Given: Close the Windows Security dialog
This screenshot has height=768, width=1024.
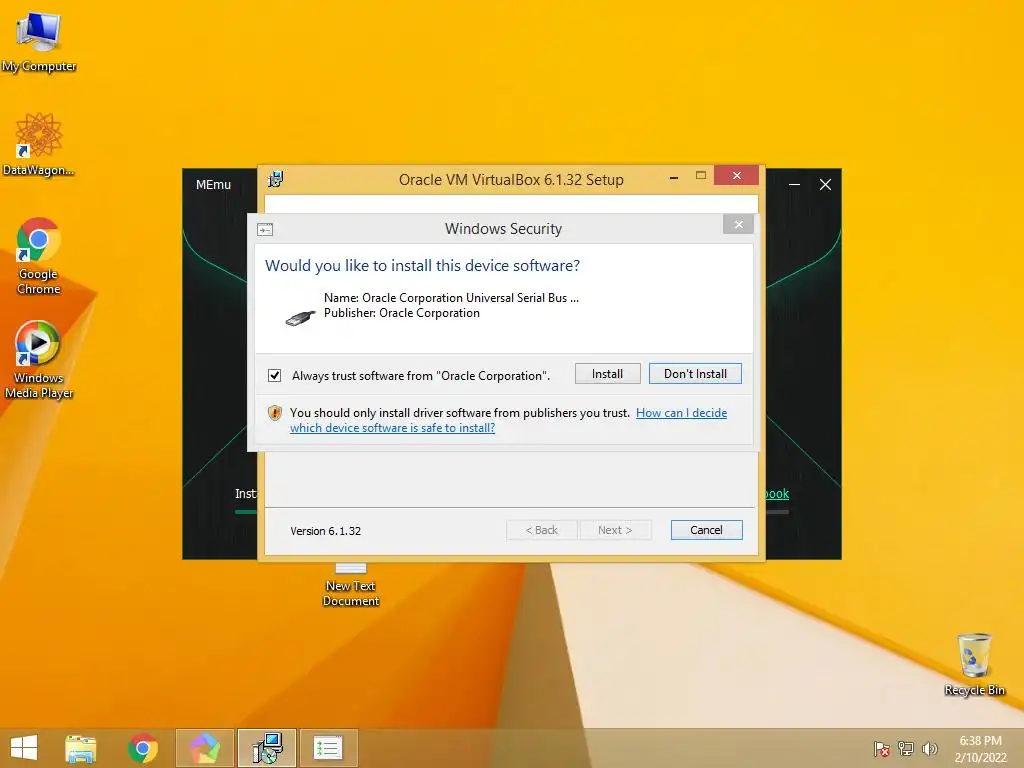Looking at the screenshot, I should pos(739,225).
